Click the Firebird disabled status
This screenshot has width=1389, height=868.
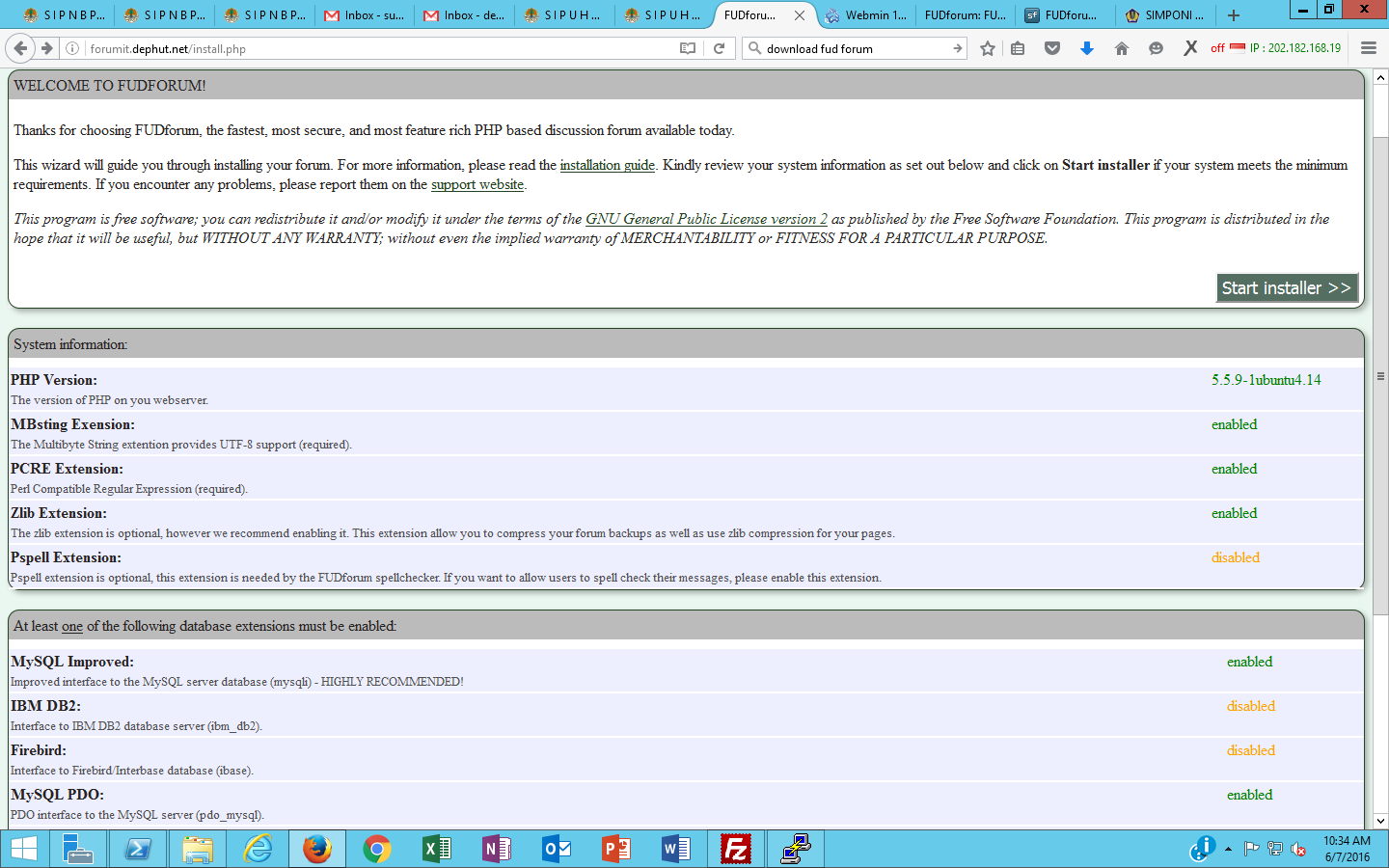(x=1251, y=750)
